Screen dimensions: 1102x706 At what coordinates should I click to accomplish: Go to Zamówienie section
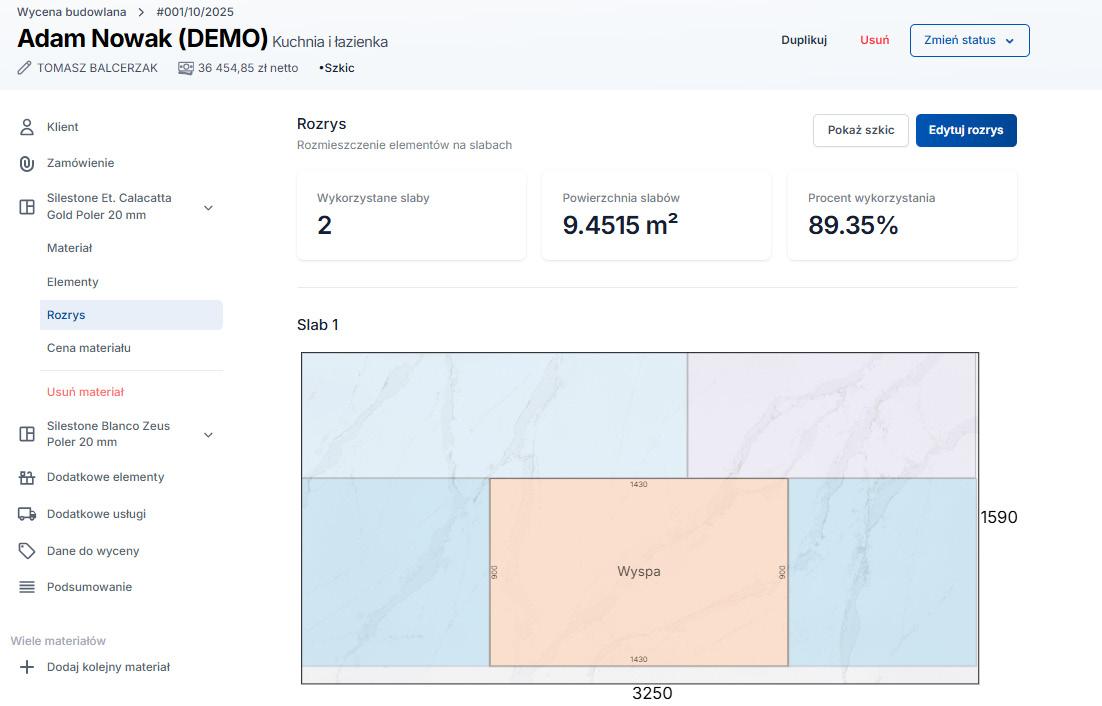tap(80, 163)
